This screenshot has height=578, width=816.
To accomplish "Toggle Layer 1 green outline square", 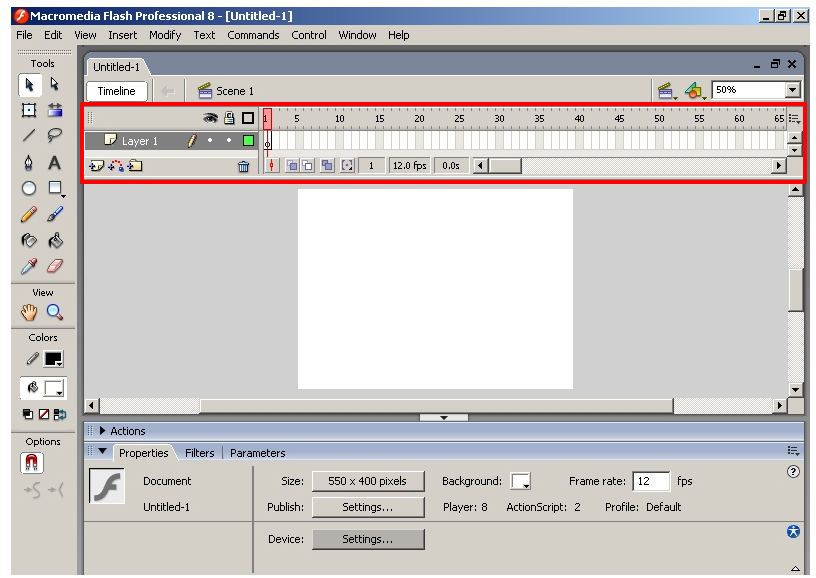I will [248, 140].
